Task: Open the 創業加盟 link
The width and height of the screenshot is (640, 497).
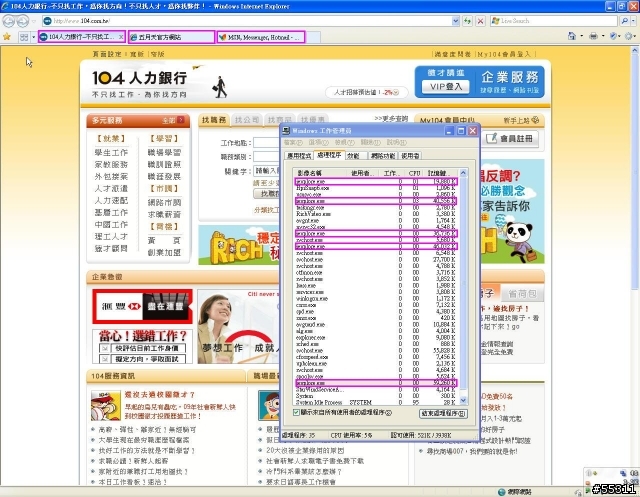Action: tap(164, 253)
